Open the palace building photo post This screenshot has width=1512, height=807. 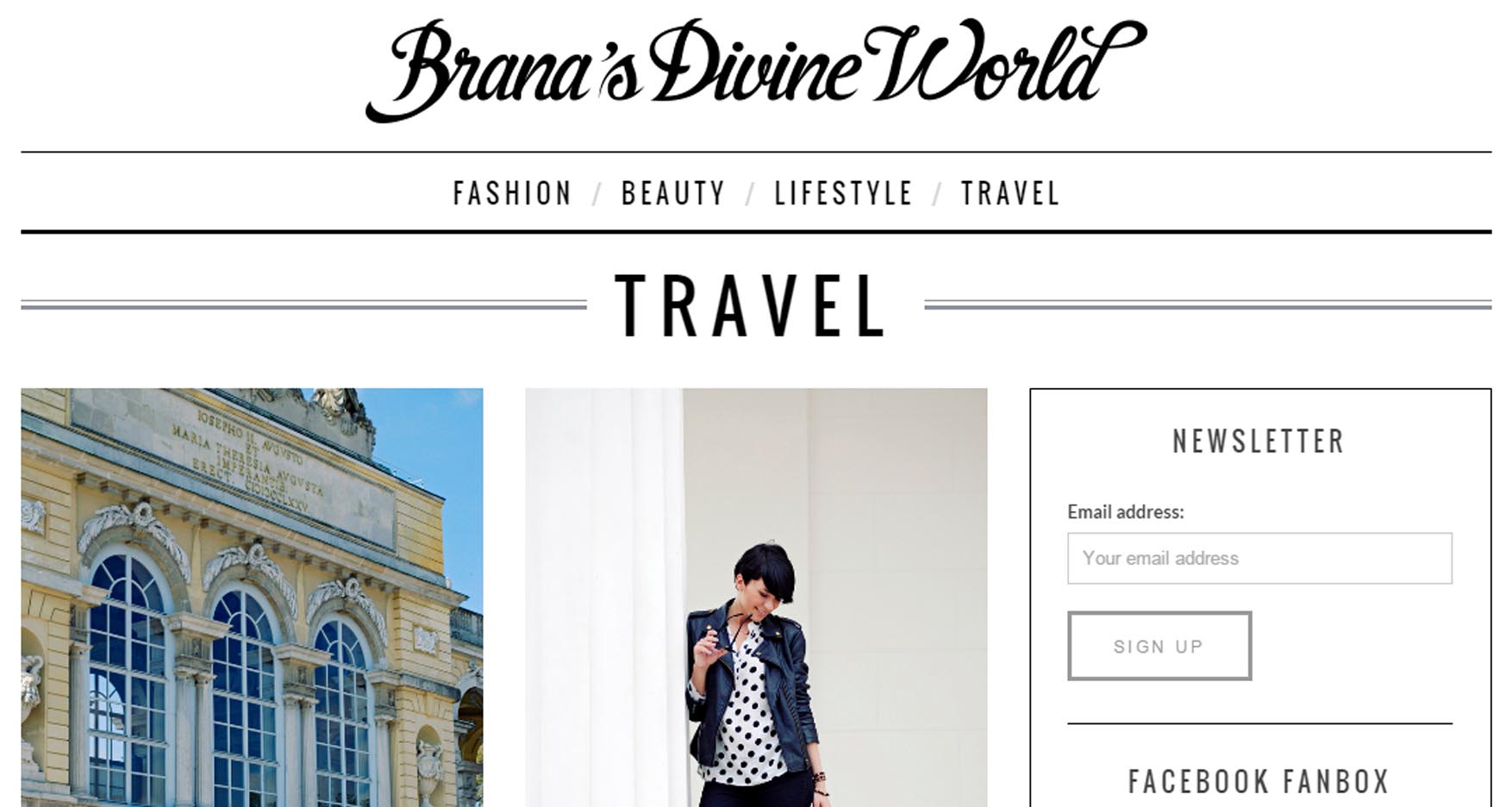252,597
